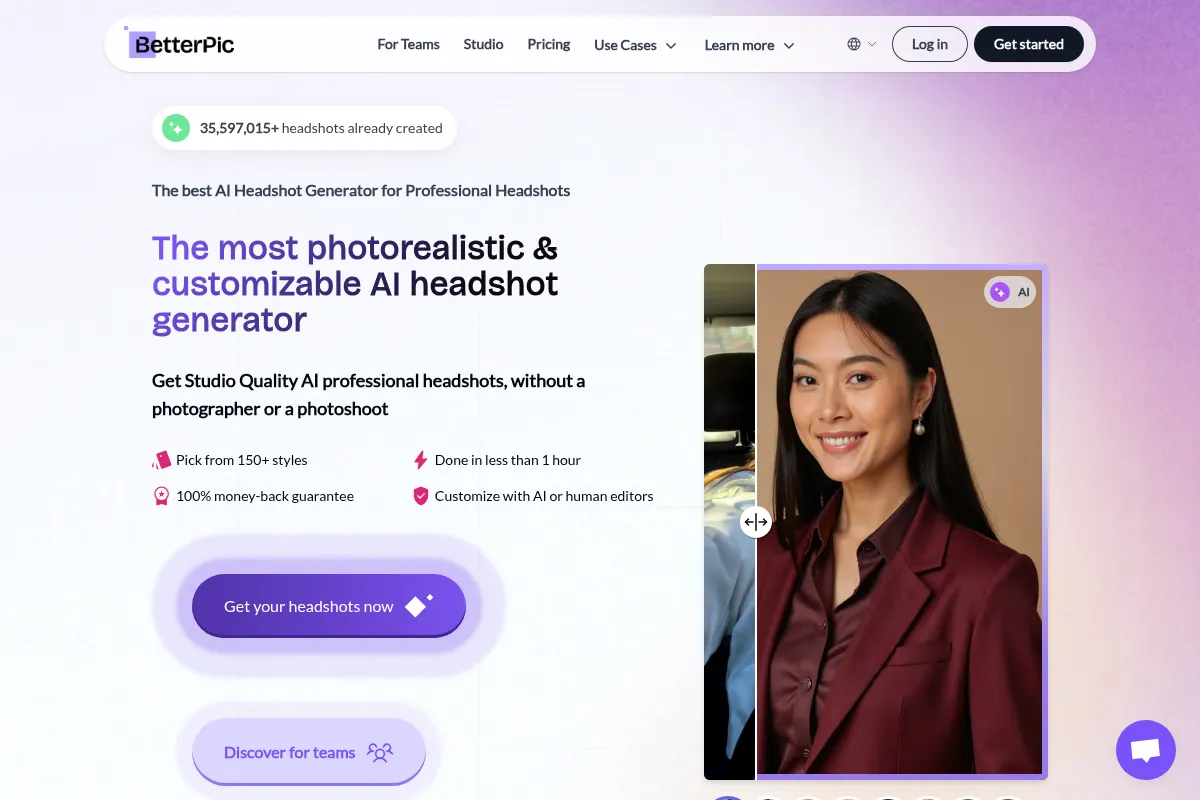The height and width of the screenshot is (800, 1200).
Task: Click the original photo strip on the left
Action: tap(729, 522)
